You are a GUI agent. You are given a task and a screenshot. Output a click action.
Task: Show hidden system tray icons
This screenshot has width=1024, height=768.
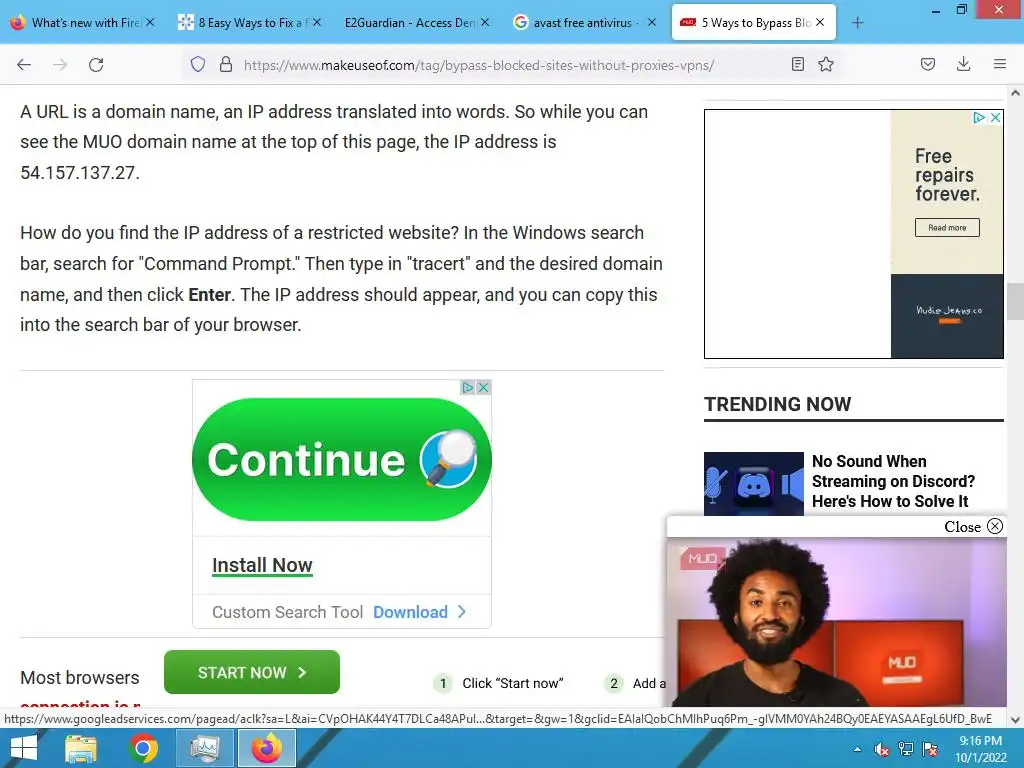click(x=857, y=750)
